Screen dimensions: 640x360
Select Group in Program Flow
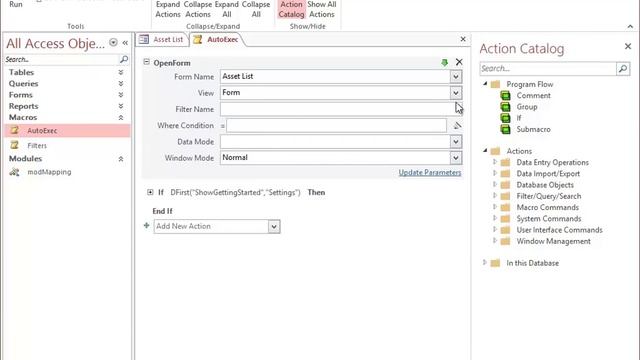pos(527,107)
